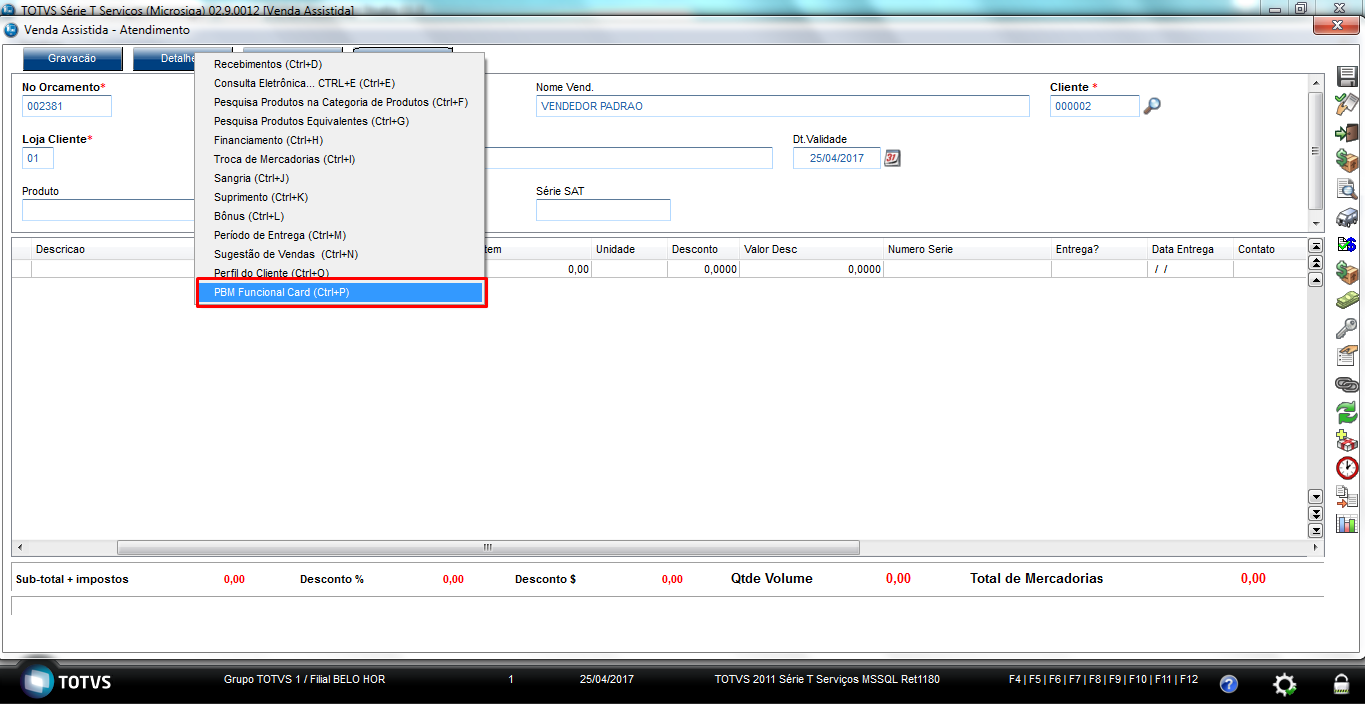Jump to the first grid row arrow
Viewport: 1365px width, 704px height.
[1316, 246]
